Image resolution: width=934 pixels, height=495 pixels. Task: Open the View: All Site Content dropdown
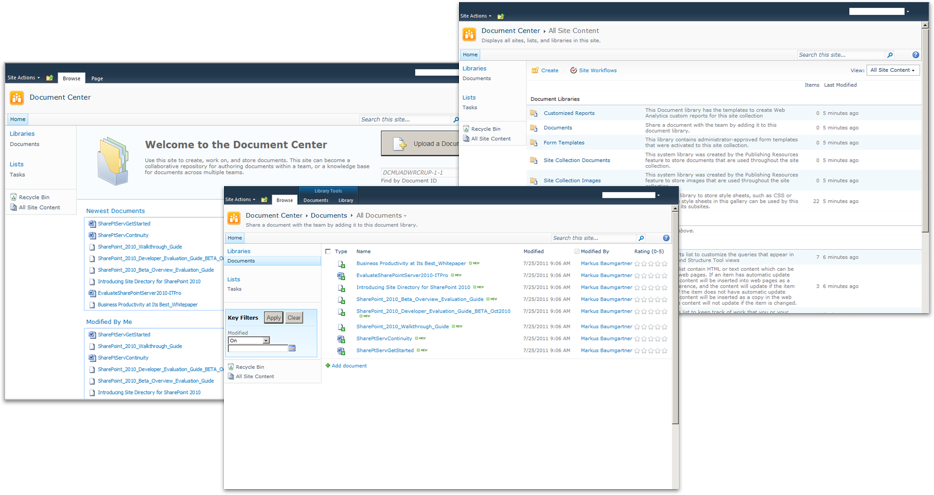pyautogui.click(x=892, y=70)
